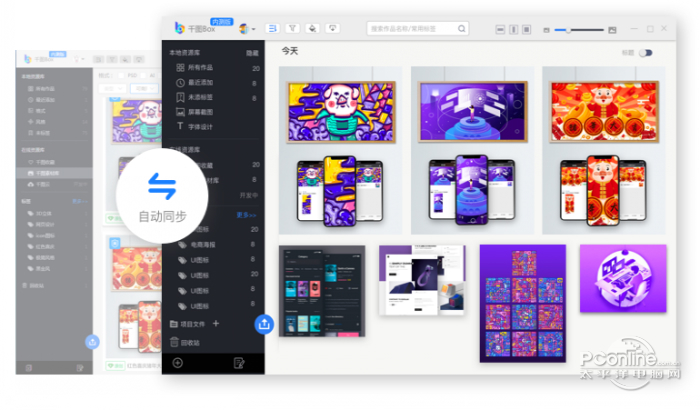Screen dimensions: 700x410
Task: Open the first filter dropdown in the back window
Action: tap(112, 88)
